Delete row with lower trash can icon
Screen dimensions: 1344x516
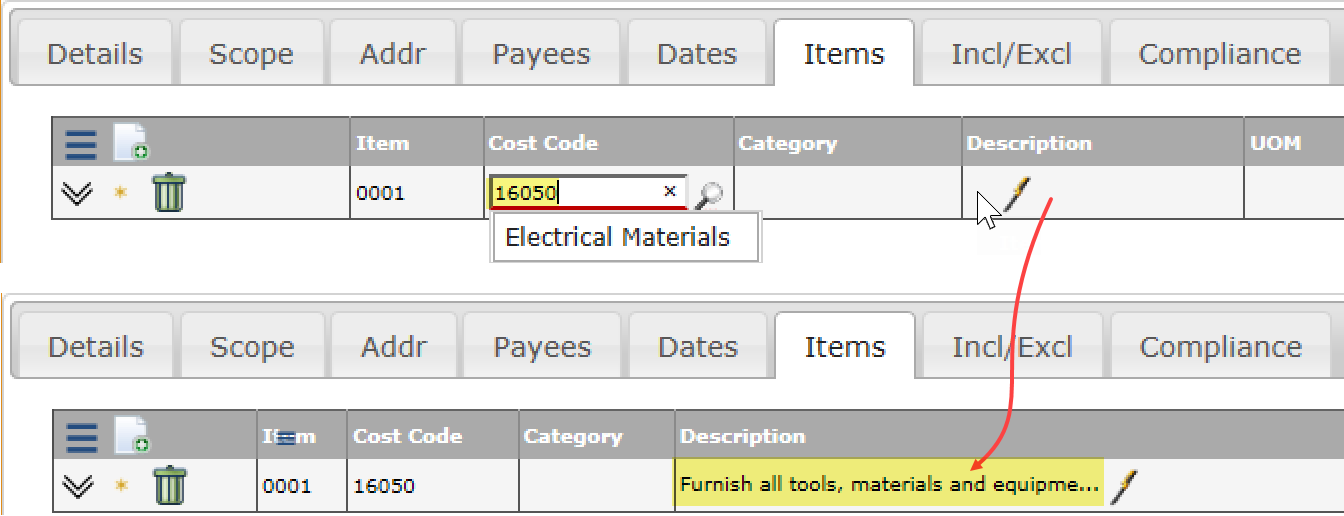tap(170, 486)
